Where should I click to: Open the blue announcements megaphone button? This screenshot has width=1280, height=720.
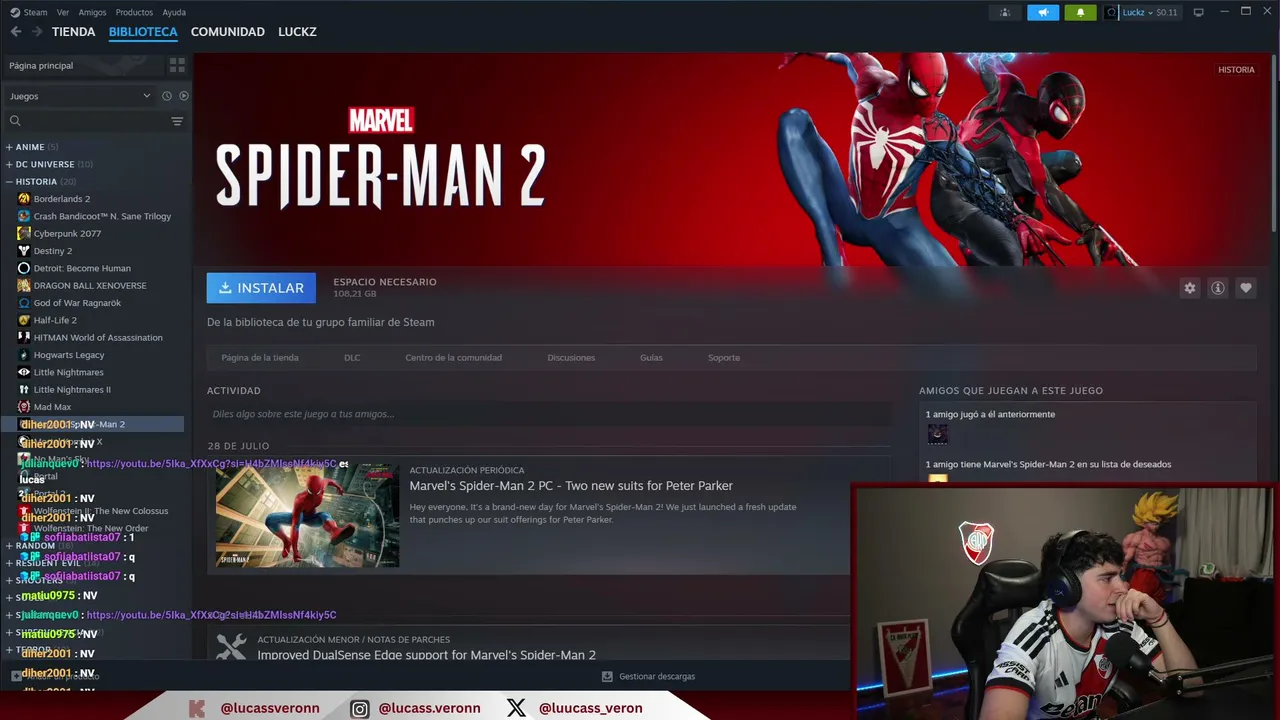pos(1043,12)
